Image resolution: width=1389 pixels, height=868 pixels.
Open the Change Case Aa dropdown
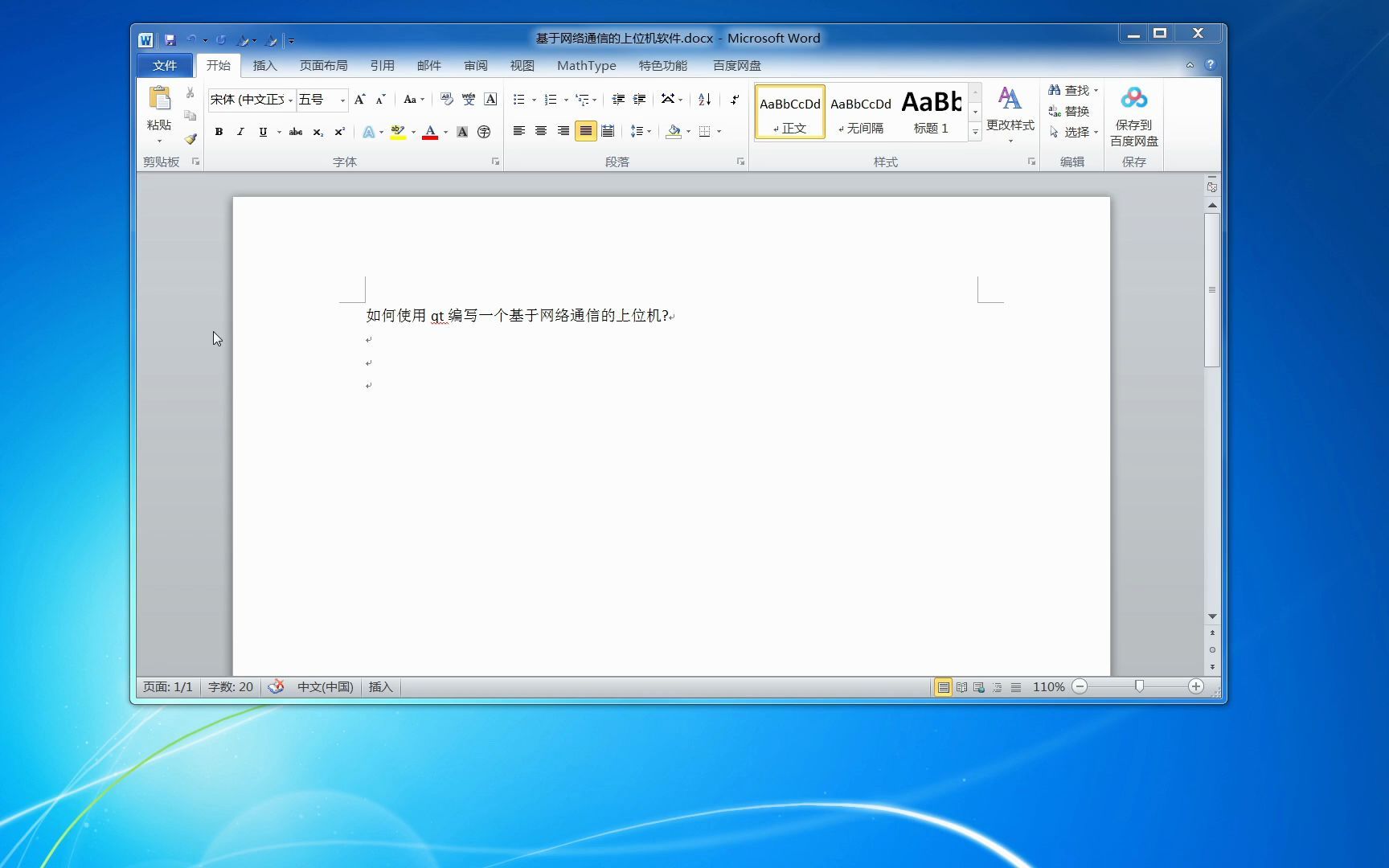click(414, 100)
